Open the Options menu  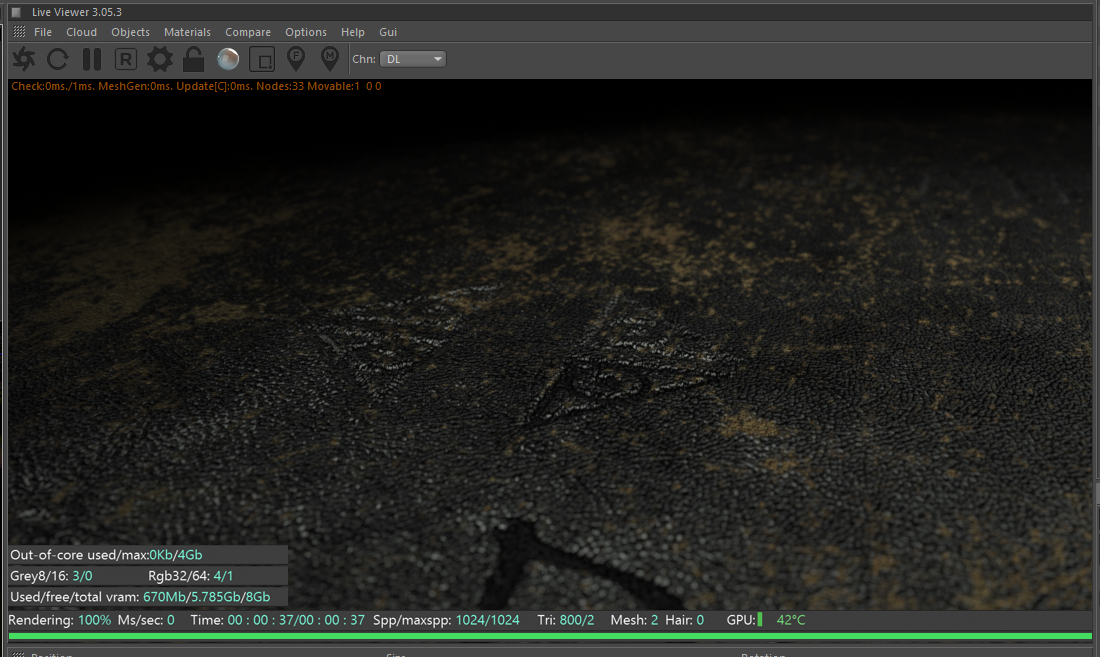[x=306, y=32]
